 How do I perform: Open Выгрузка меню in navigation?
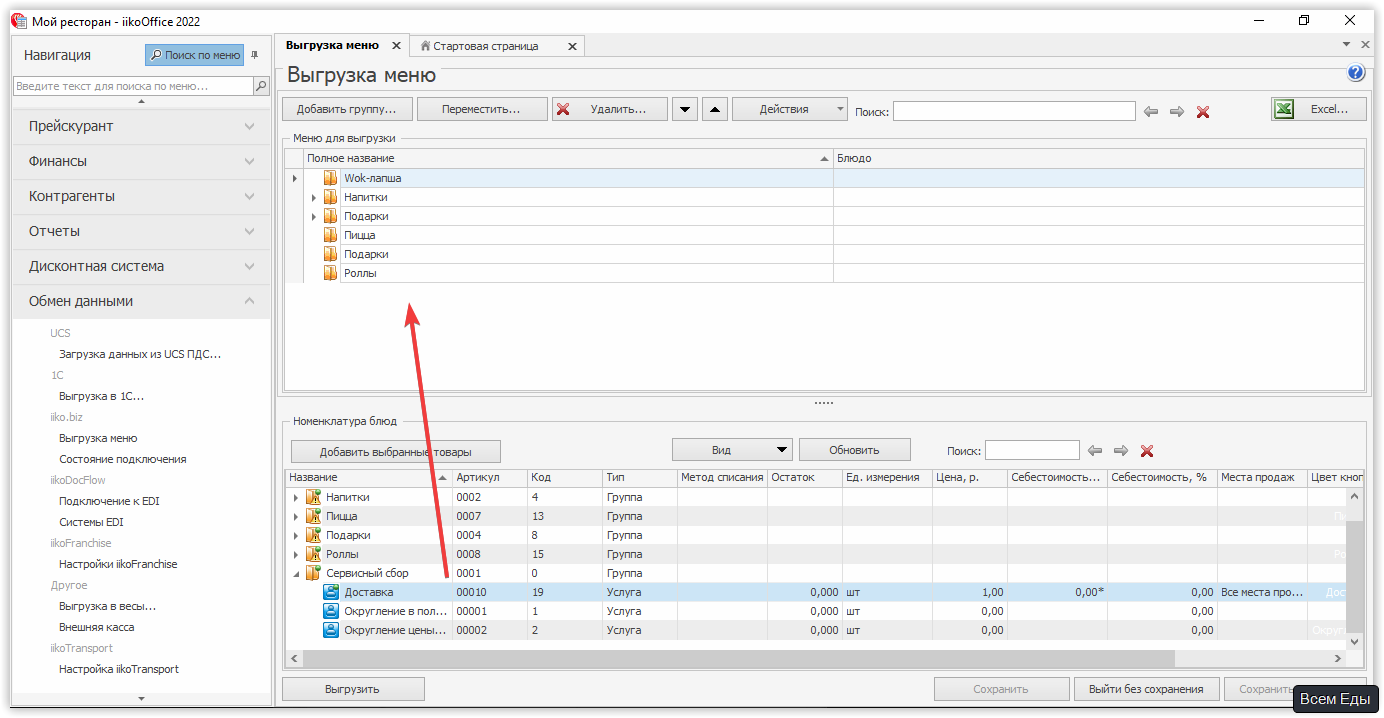(x=98, y=438)
